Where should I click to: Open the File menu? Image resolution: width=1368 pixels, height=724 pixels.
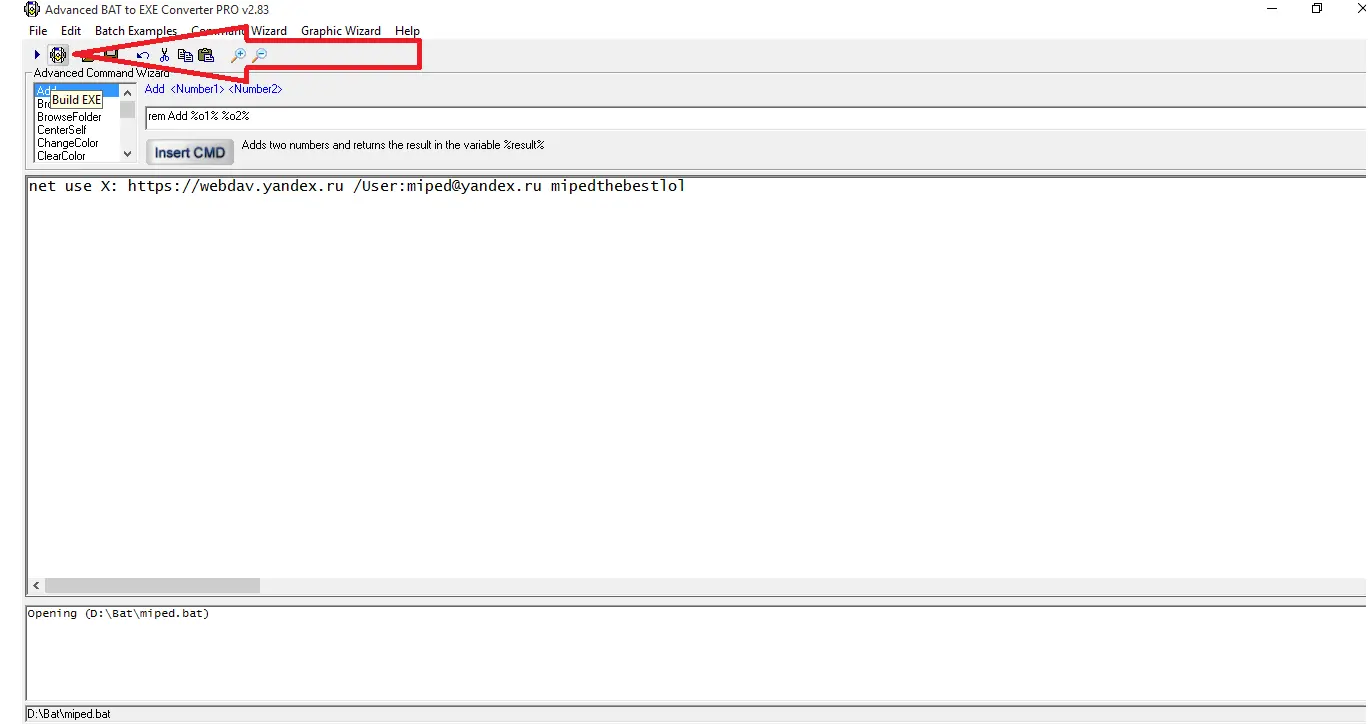click(38, 31)
